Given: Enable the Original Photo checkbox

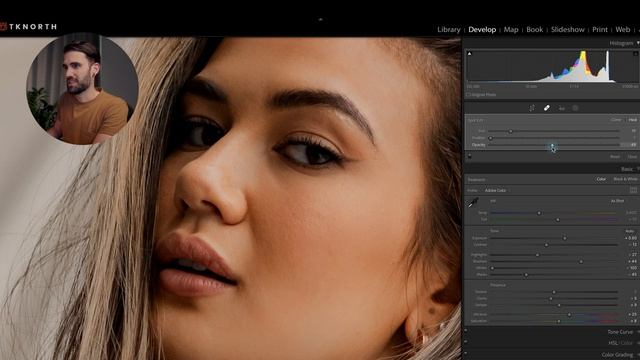Looking at the screenshot, I should 469,95.
